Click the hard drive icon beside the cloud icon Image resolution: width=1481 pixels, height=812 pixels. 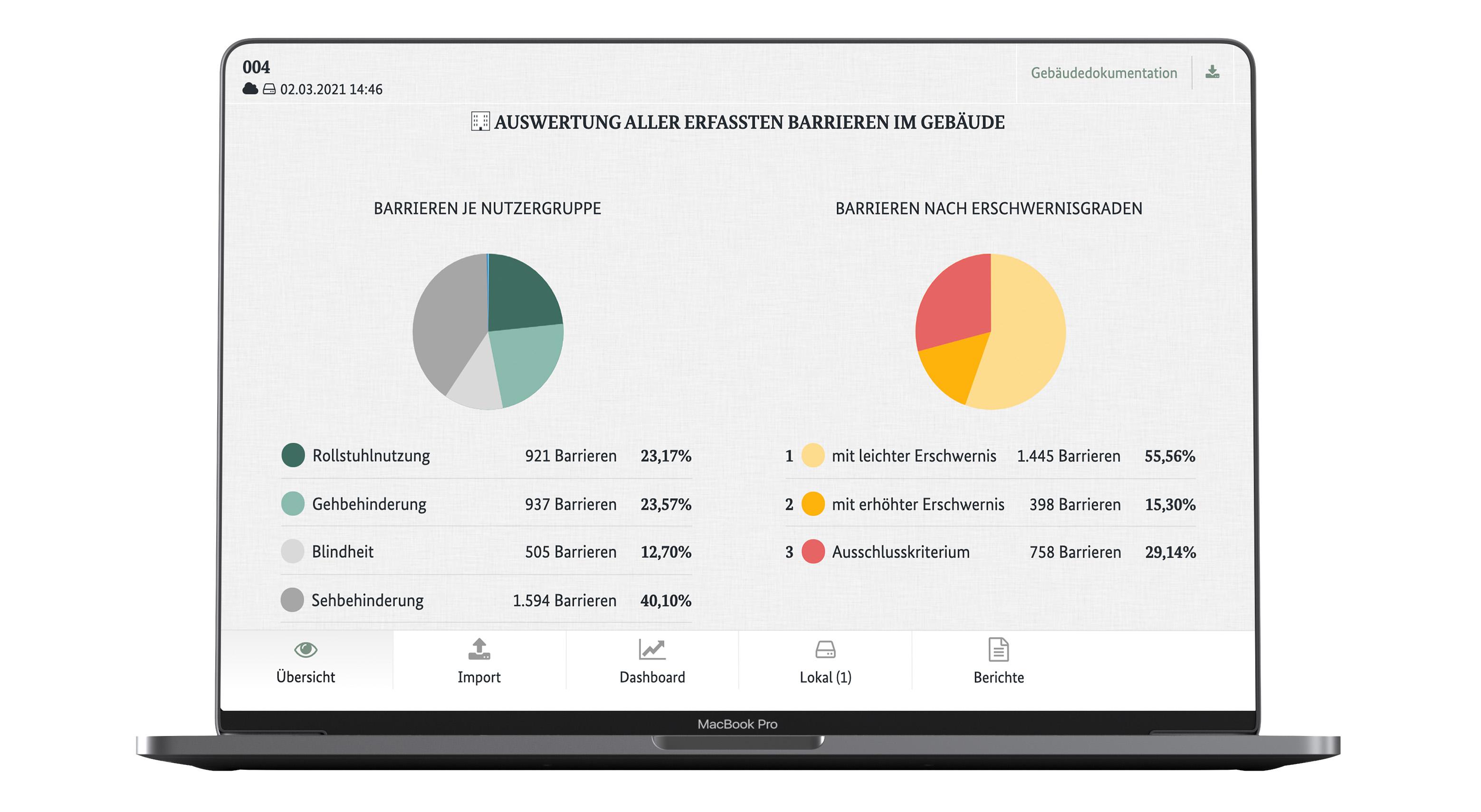coord(269,89)
